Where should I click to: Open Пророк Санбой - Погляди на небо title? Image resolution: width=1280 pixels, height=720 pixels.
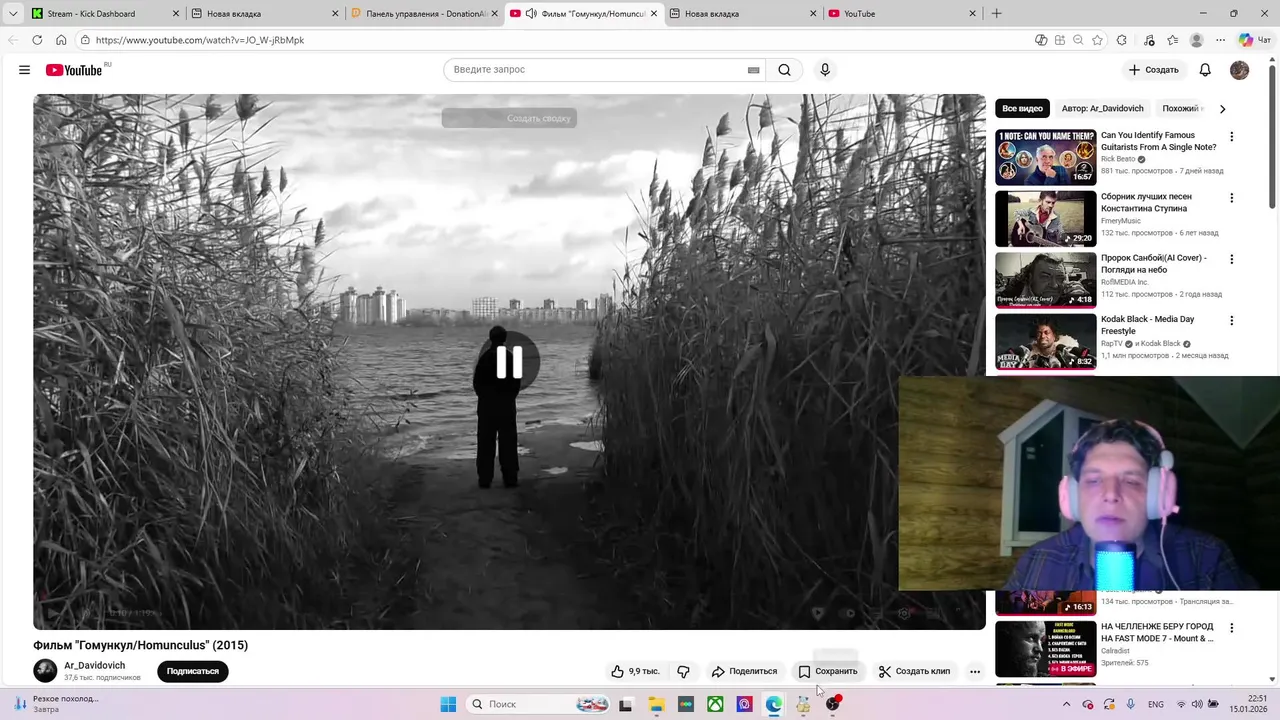click(1154, 264)
